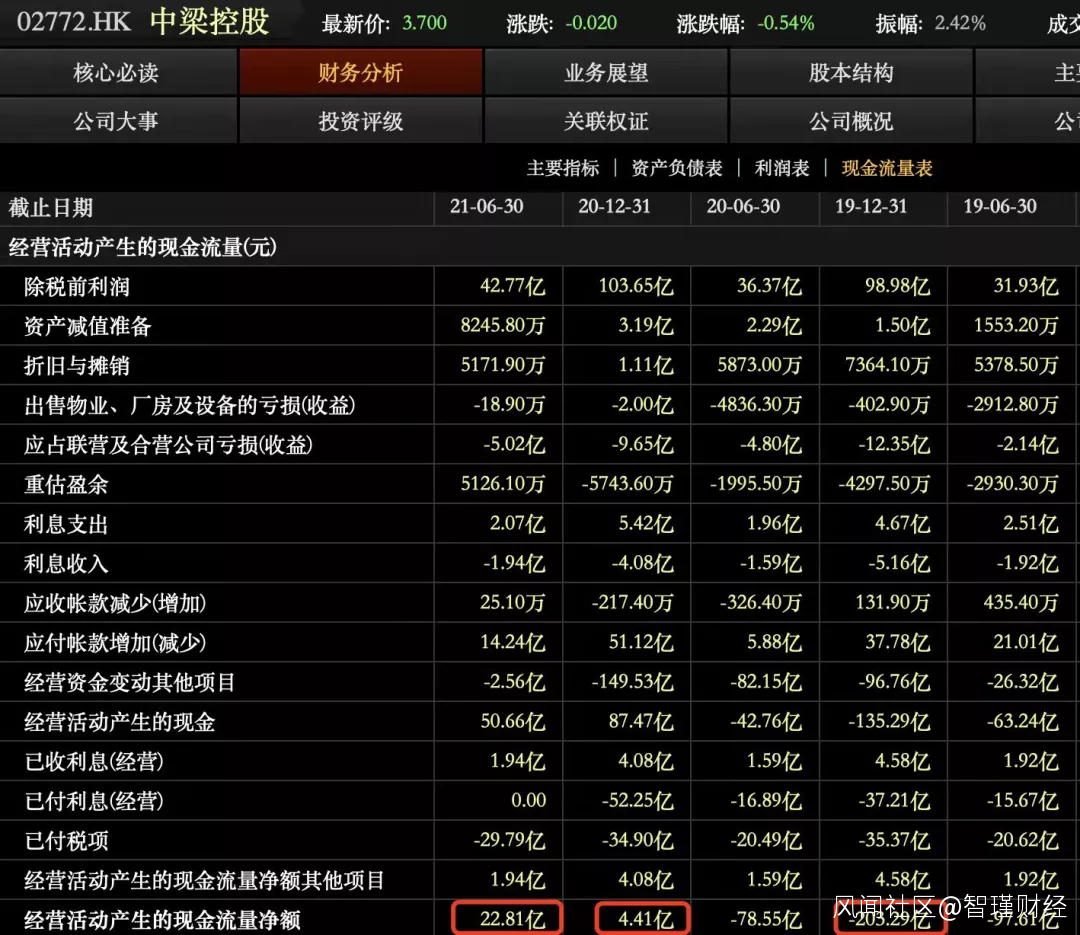Click the 02772.HK stock code
Screen dimensions: 1080x935
[73, 21]
